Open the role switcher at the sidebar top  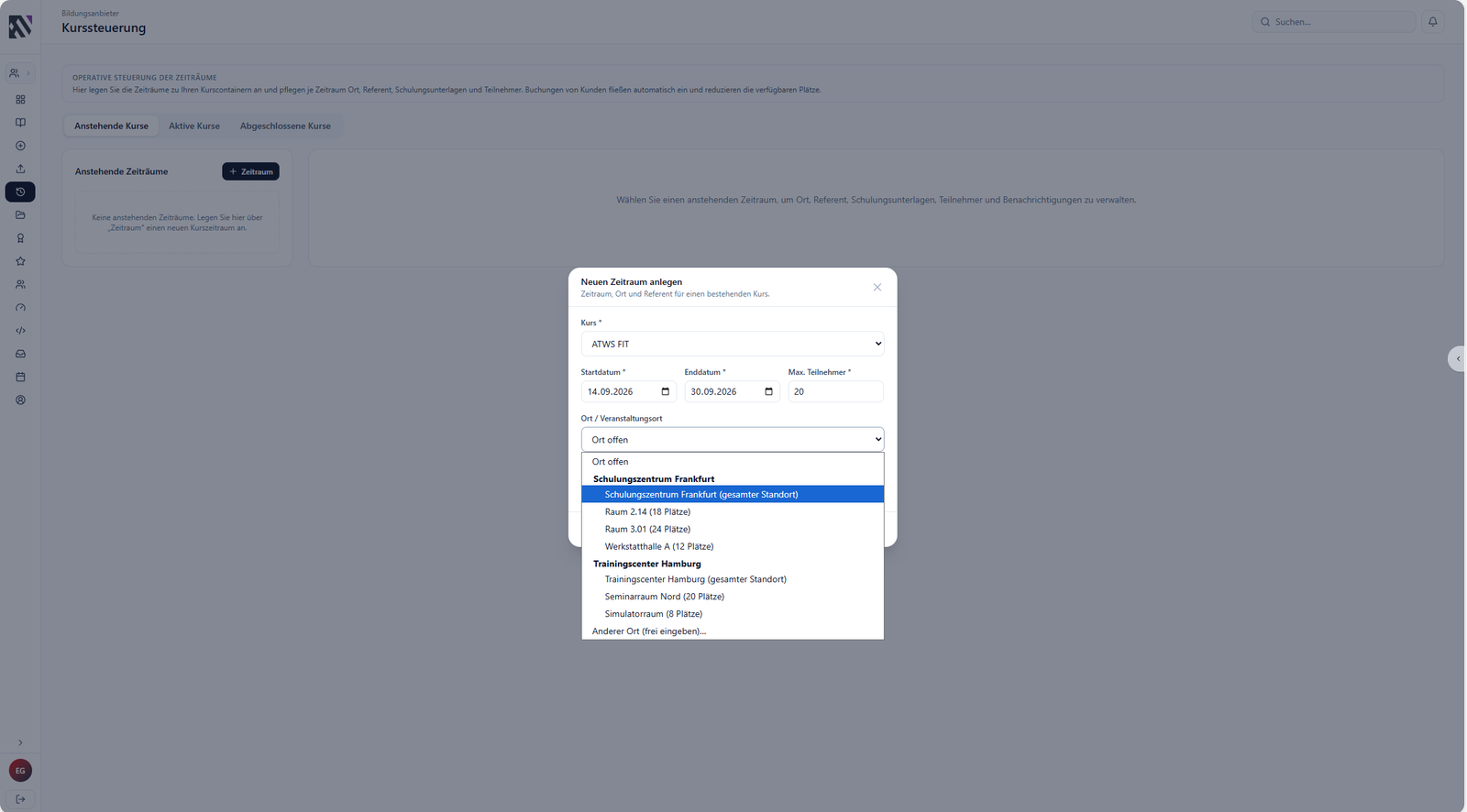click(19, 72)
